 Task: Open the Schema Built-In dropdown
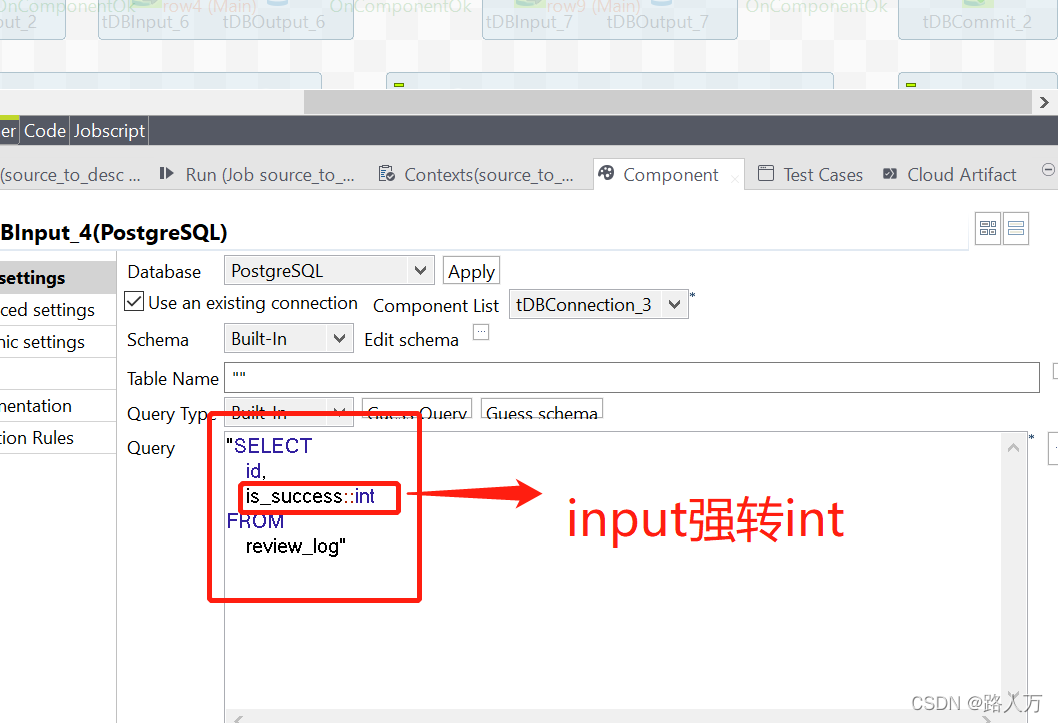pos(289,339)
